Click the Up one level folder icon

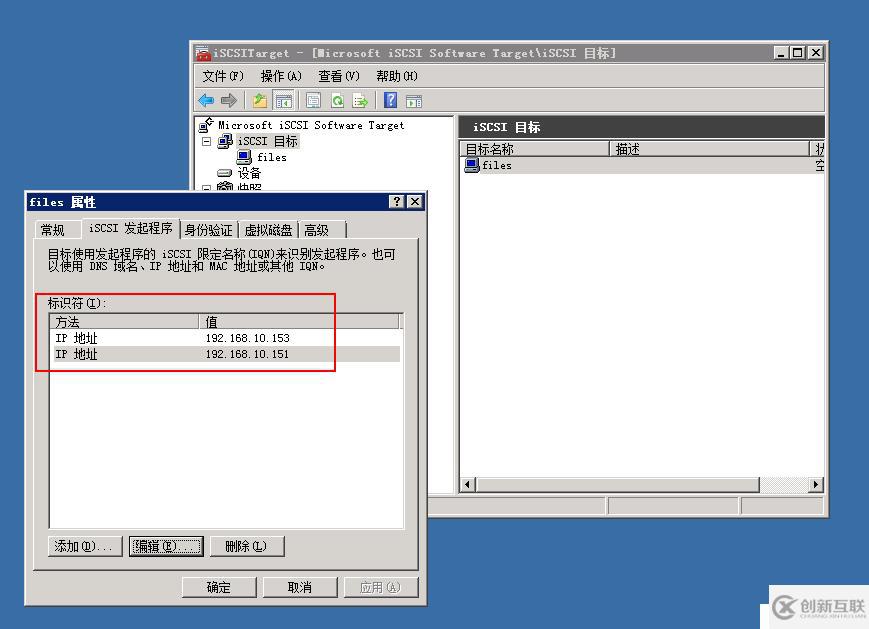click(x=260, y=101)
